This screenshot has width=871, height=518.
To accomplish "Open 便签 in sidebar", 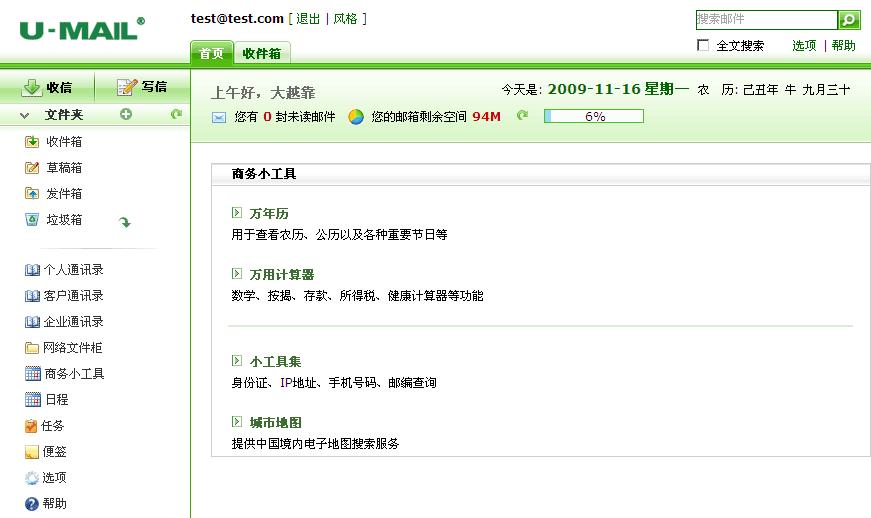I will (54, 452).
